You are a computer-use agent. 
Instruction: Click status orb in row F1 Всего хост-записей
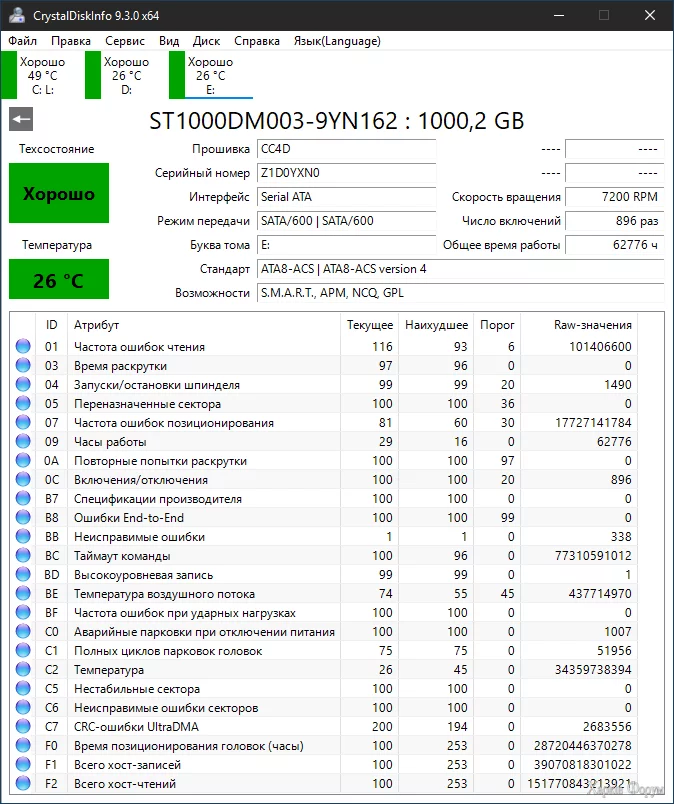(x=23, y=763)
